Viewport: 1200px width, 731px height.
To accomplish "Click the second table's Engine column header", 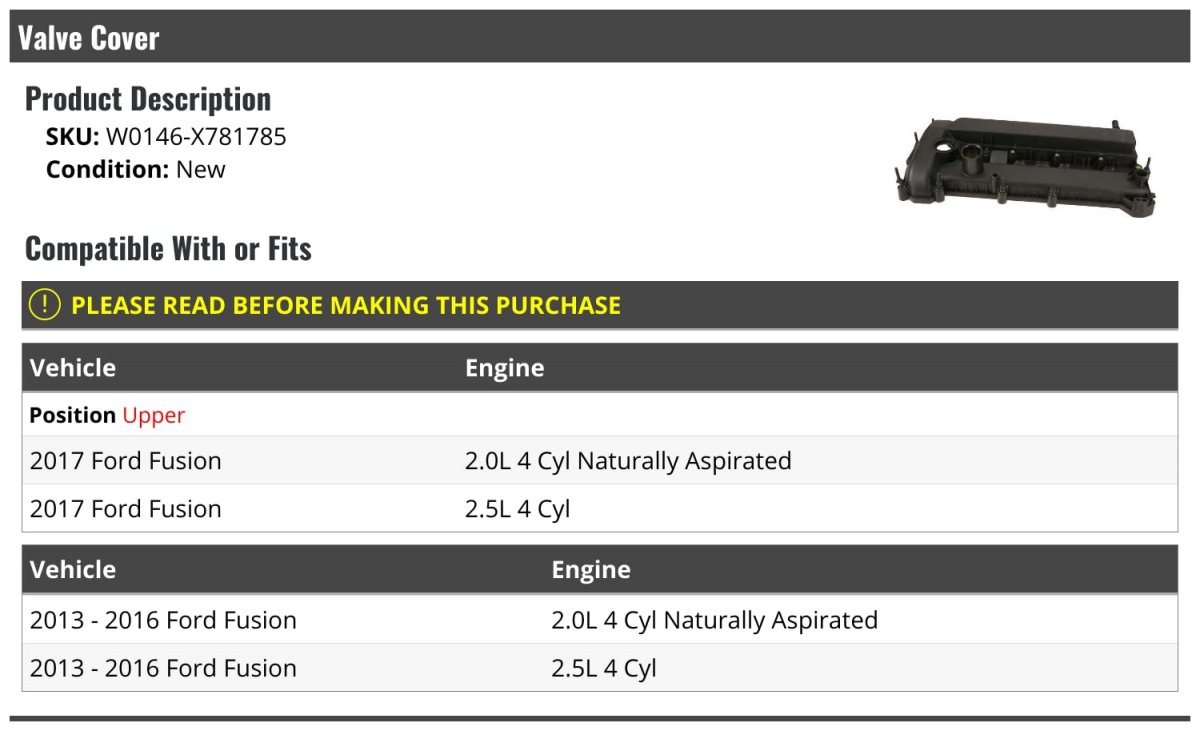I will click(x=591, y=570).
